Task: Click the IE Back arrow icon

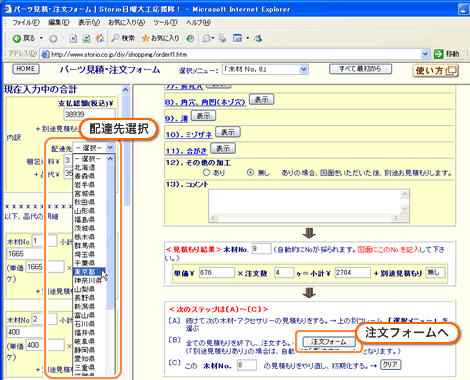Action: click(17, 39)
